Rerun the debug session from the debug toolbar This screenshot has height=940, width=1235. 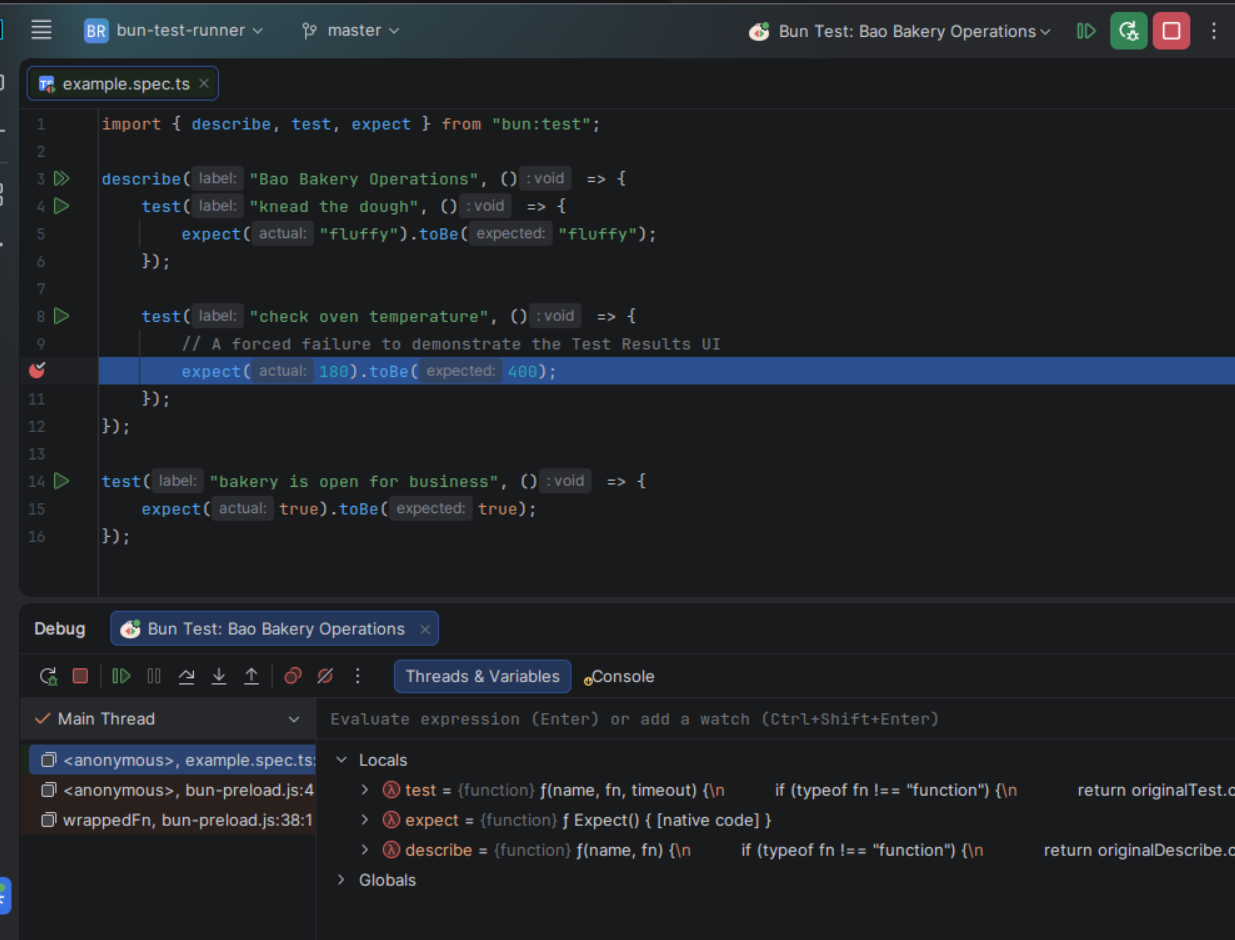pyautogui.click(x=48, y=676)
